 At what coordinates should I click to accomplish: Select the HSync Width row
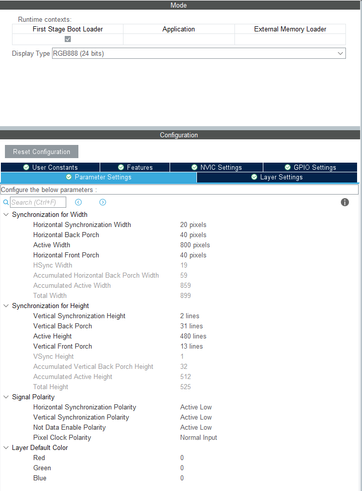coord(180,265)
